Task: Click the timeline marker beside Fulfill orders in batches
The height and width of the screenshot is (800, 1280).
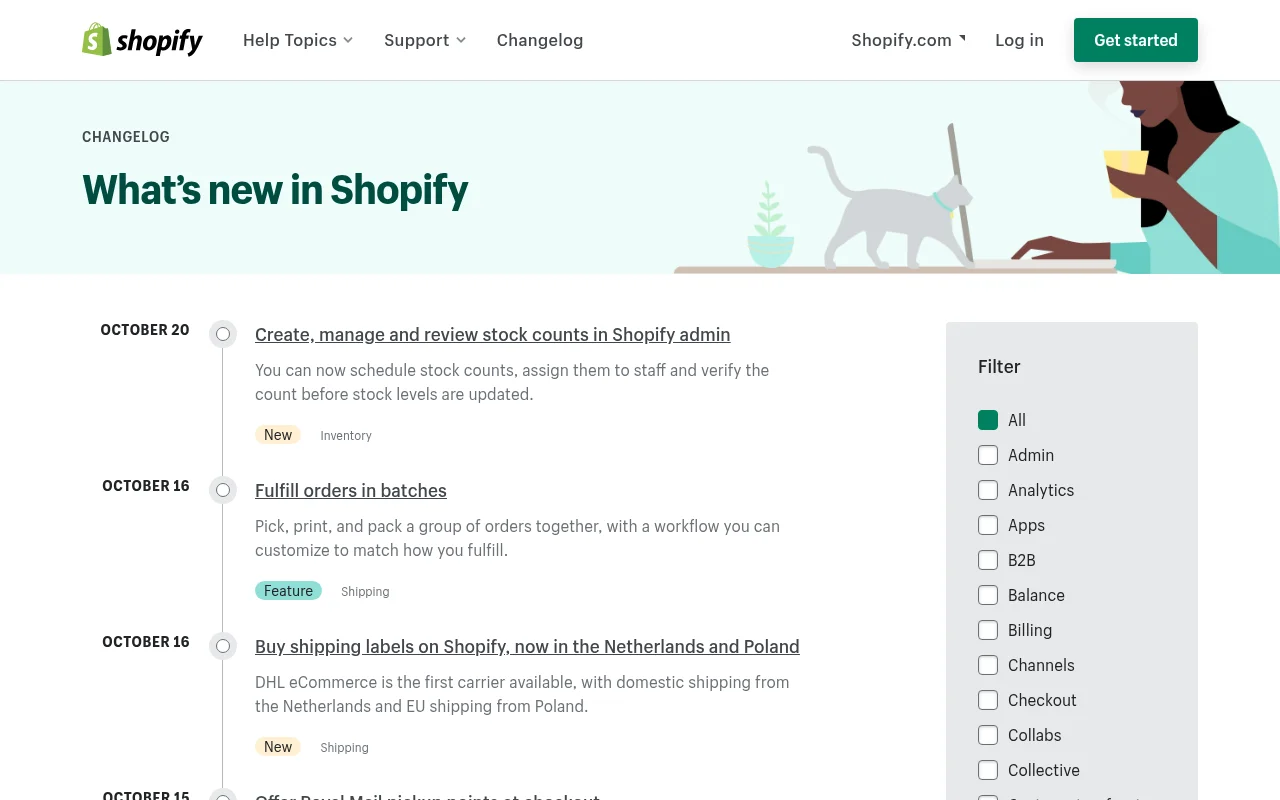Action: coord(223,490)
